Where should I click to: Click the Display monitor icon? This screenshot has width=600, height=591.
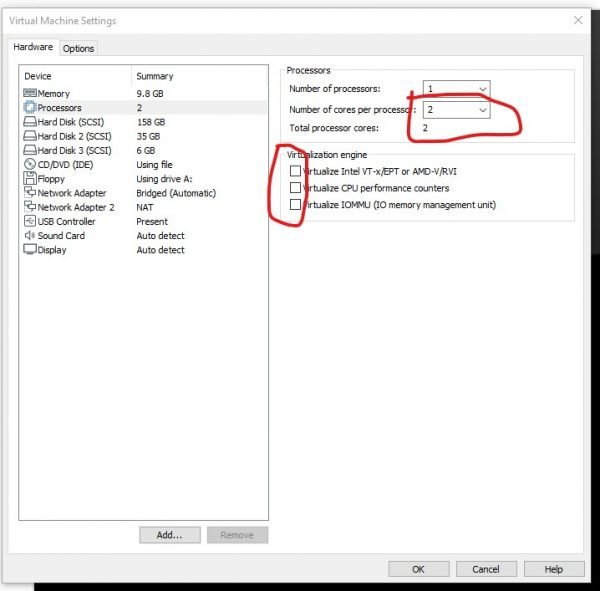coord(30,249)
